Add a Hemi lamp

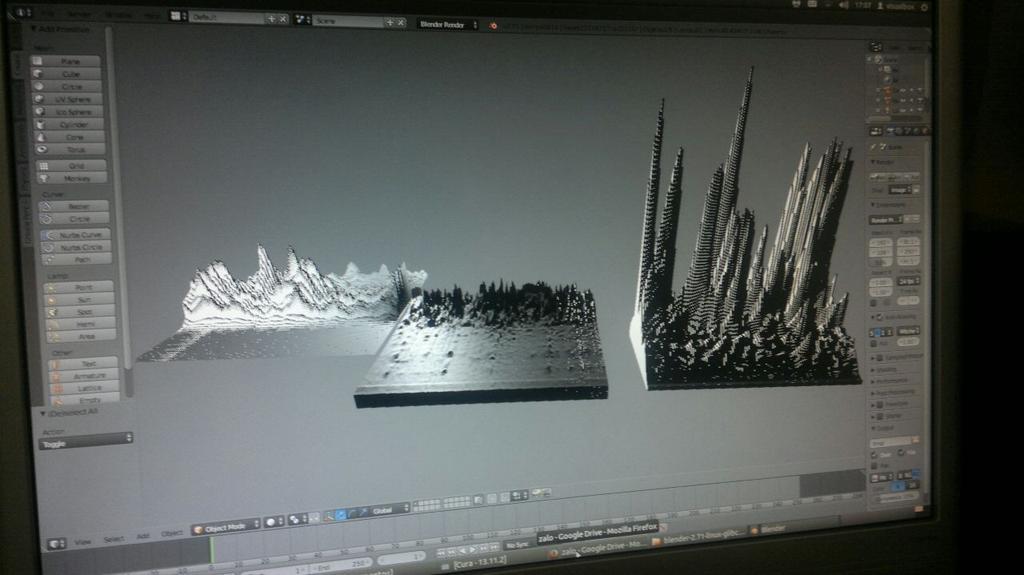[x=81, y=323]
